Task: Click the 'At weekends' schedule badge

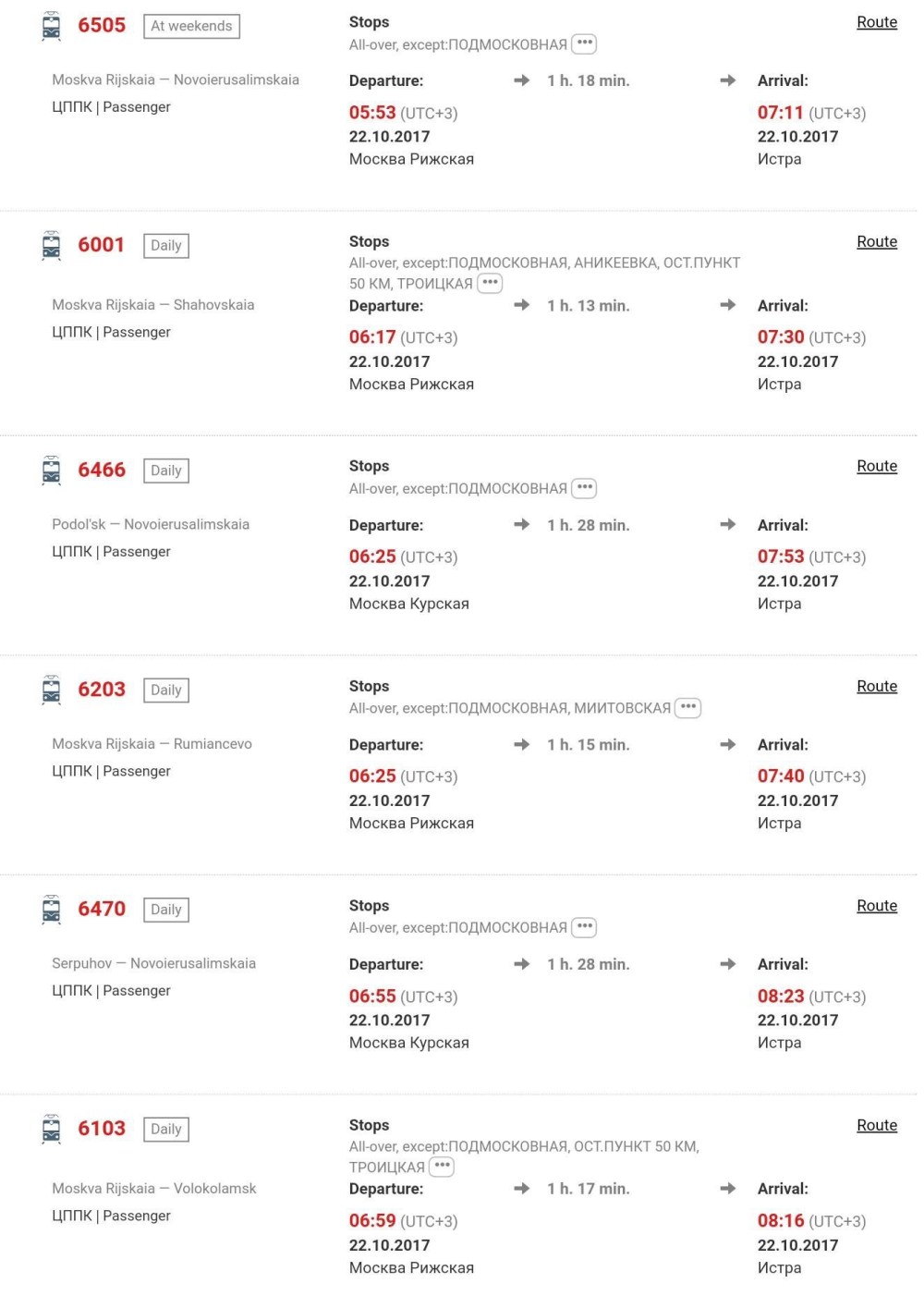Action: (191, 26)
